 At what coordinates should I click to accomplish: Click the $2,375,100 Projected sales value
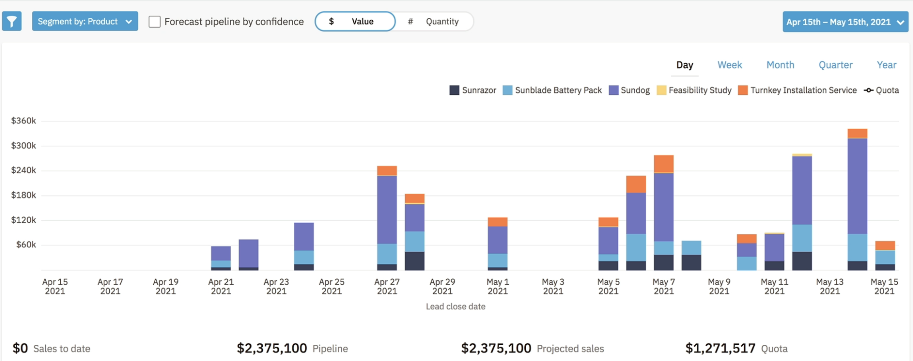point(496,348)
